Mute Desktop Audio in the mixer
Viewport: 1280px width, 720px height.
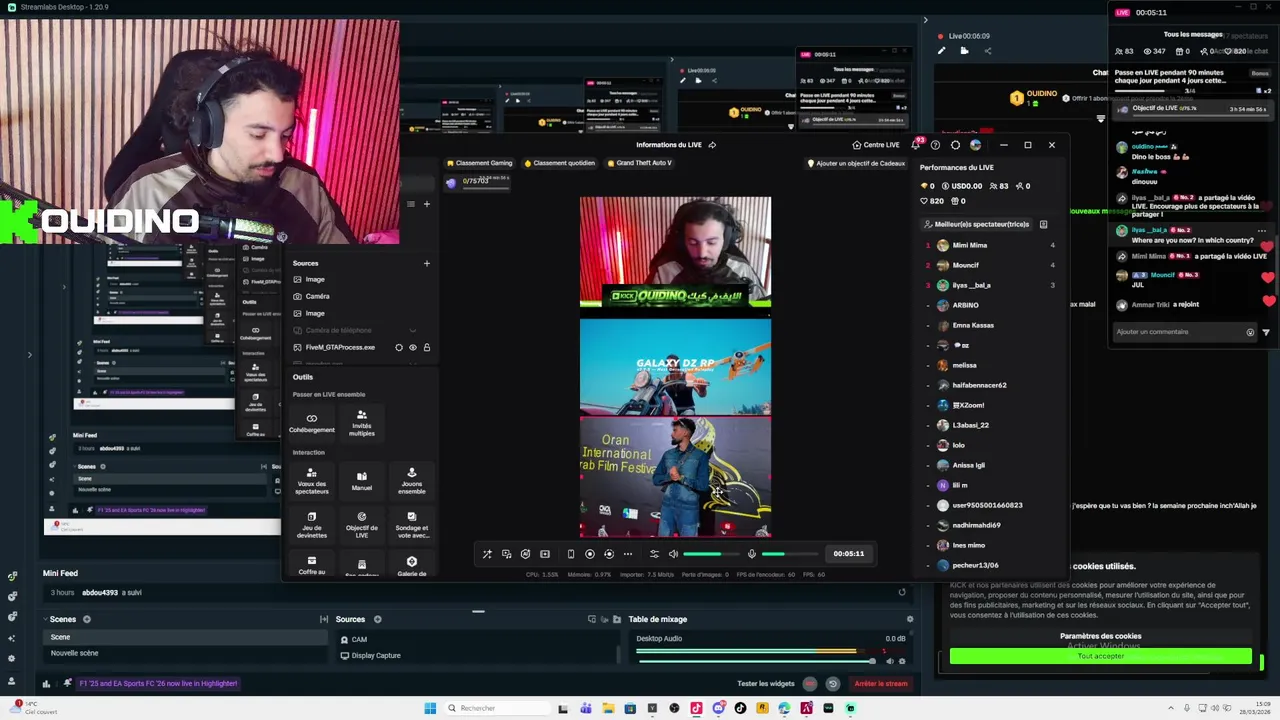point(889,661)
